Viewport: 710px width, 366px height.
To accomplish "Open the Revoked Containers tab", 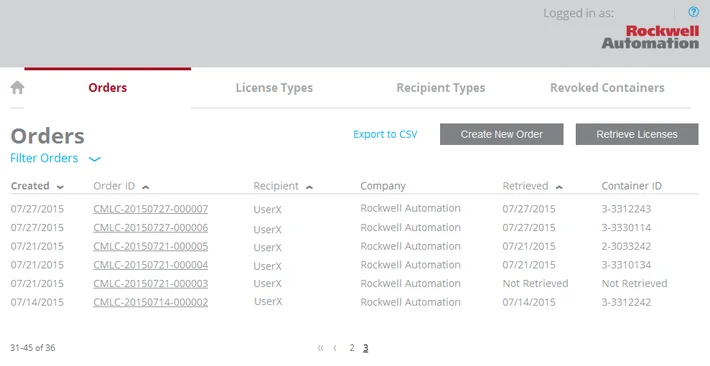I will click(607, 88).
